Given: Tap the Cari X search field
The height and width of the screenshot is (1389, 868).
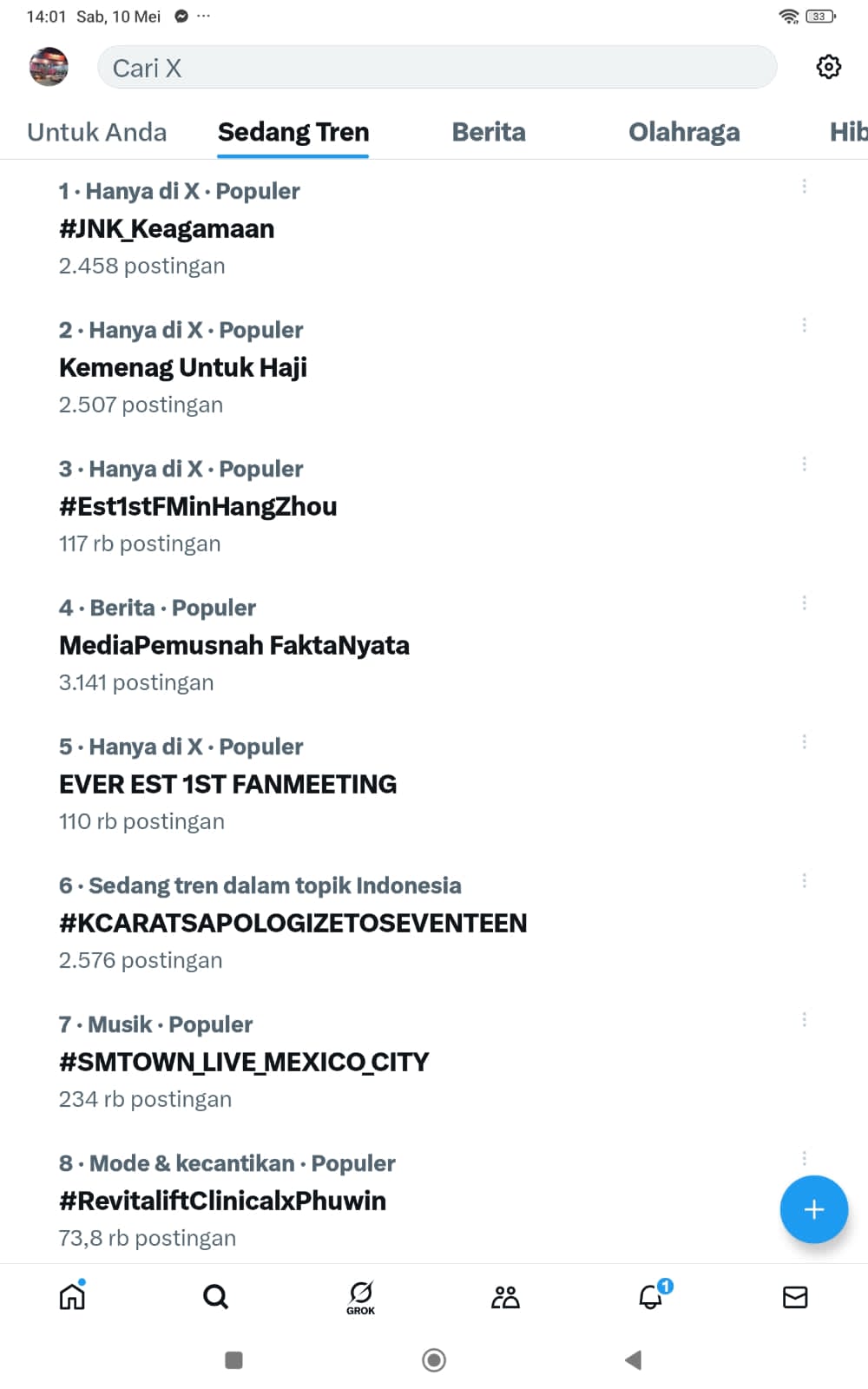Looking at the screenshot, I should click(x=437, y=68).
